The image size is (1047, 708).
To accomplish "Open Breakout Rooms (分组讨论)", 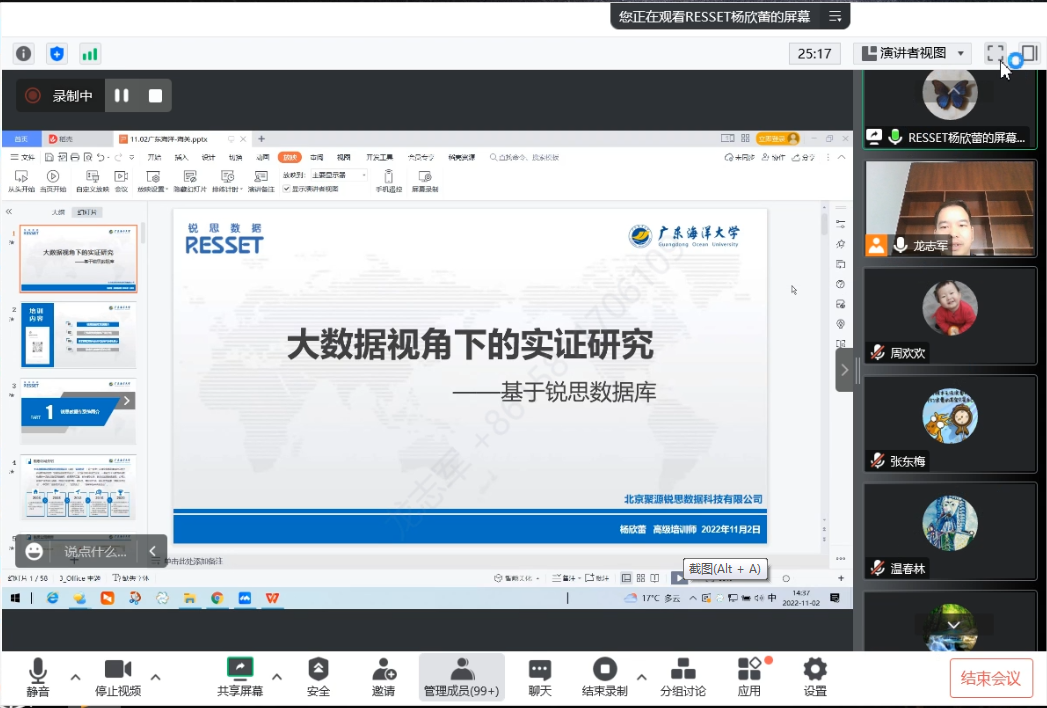I will pos(683,677).
